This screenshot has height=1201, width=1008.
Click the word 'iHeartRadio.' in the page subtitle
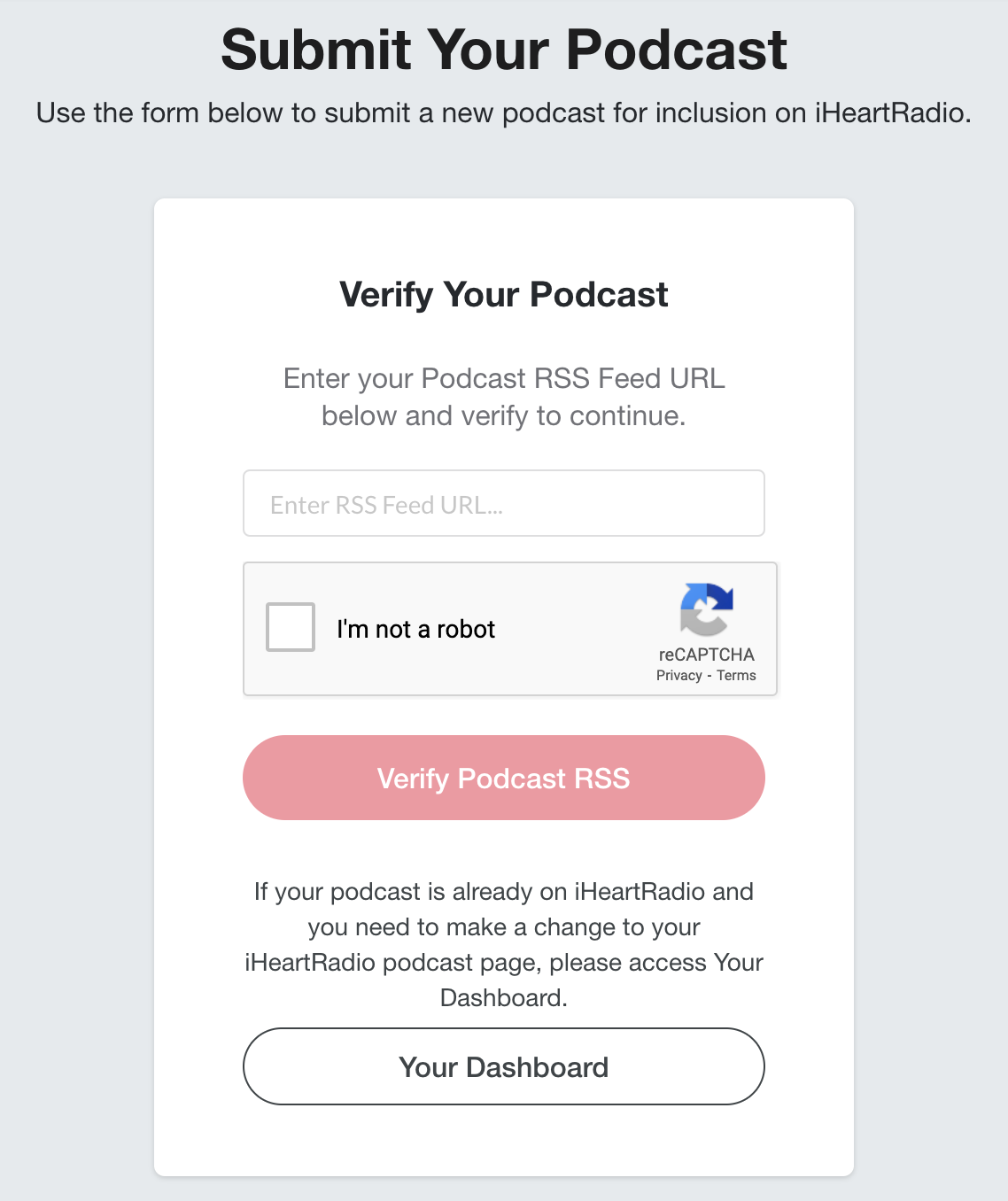893,113
